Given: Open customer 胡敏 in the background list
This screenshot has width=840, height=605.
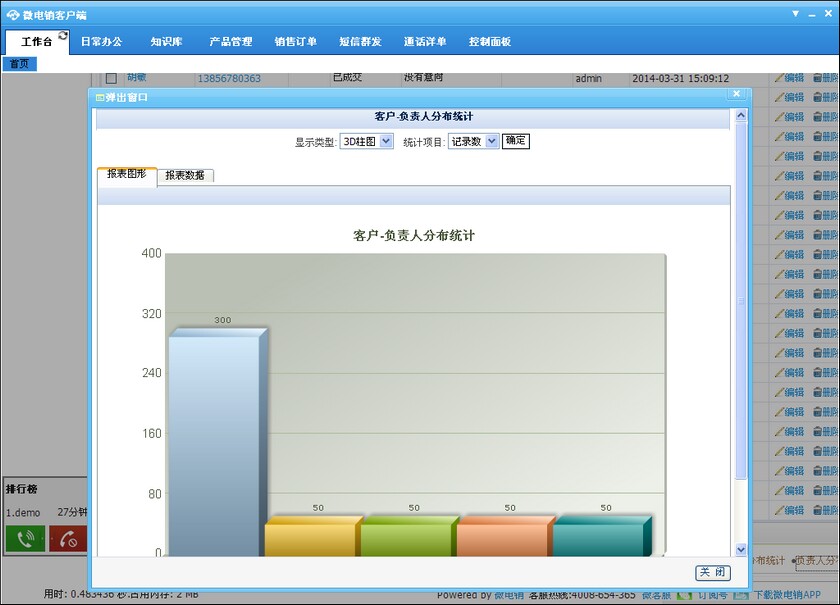Looking at the screenshot, I should click(137, 78).
